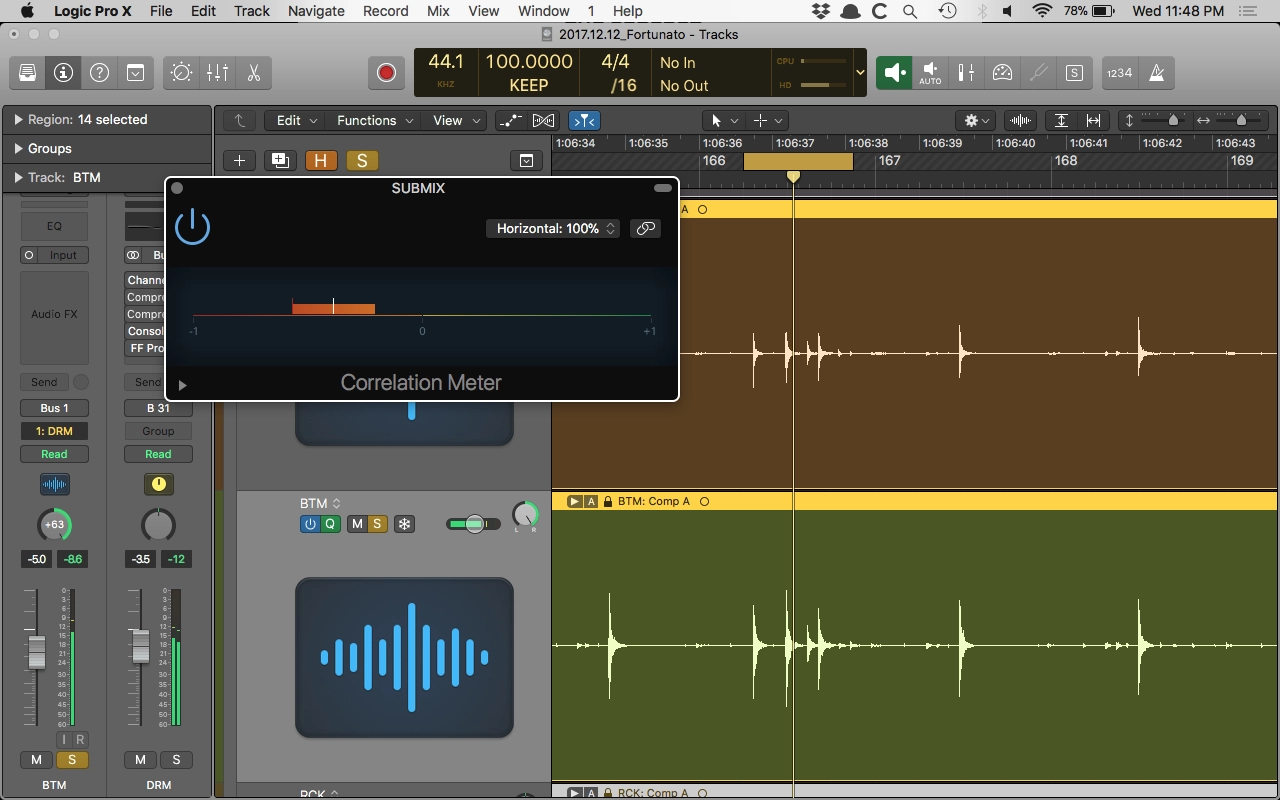The image size is (1280, 800).
Task: Show automation in Tracks area
Action: 511,120
